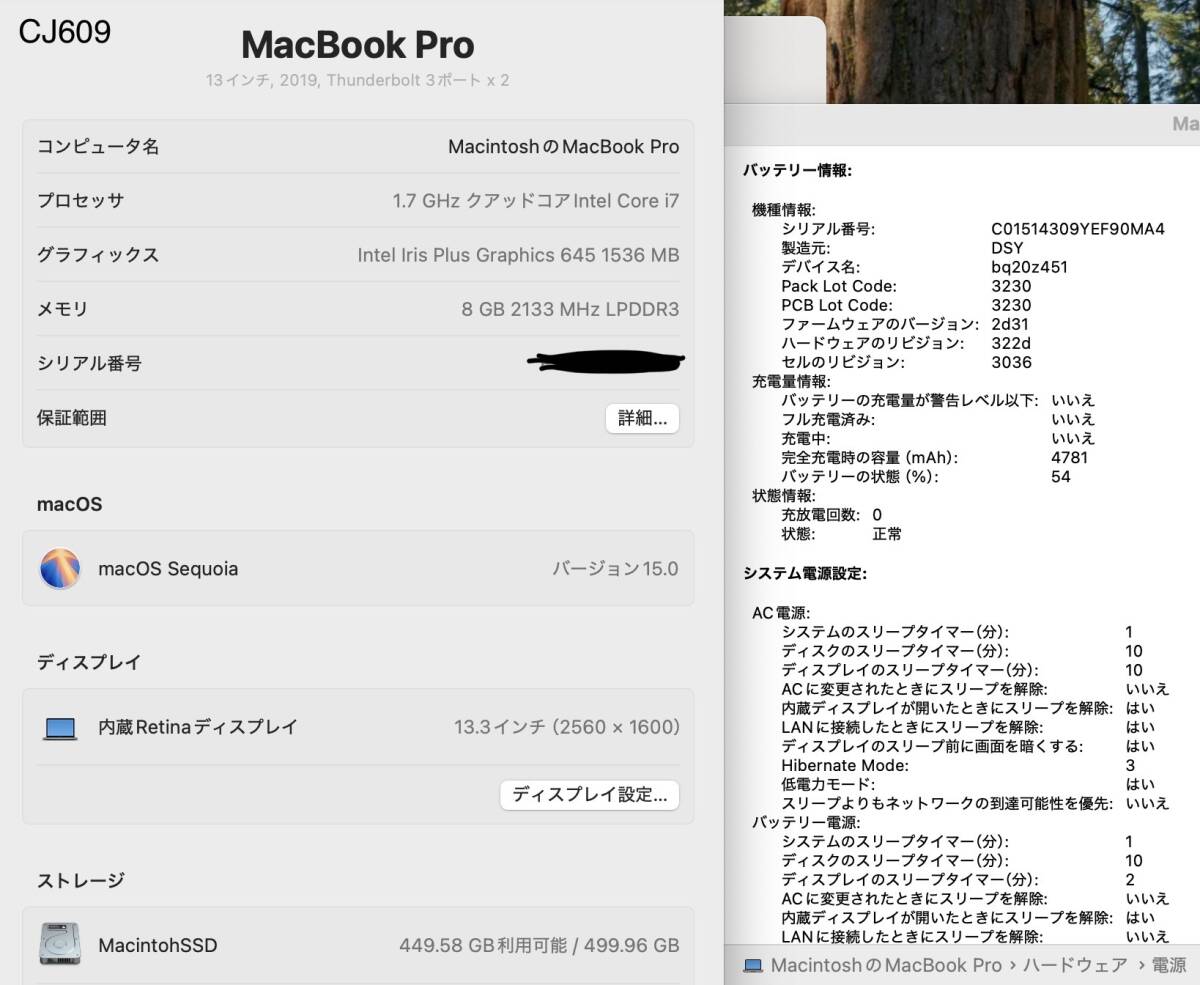Image resolution: width=1200 pixels, height=985 pixels.
Task: Select ハードウェア in the path bar
Action: pyautogui.click(x=1073, y=966)
